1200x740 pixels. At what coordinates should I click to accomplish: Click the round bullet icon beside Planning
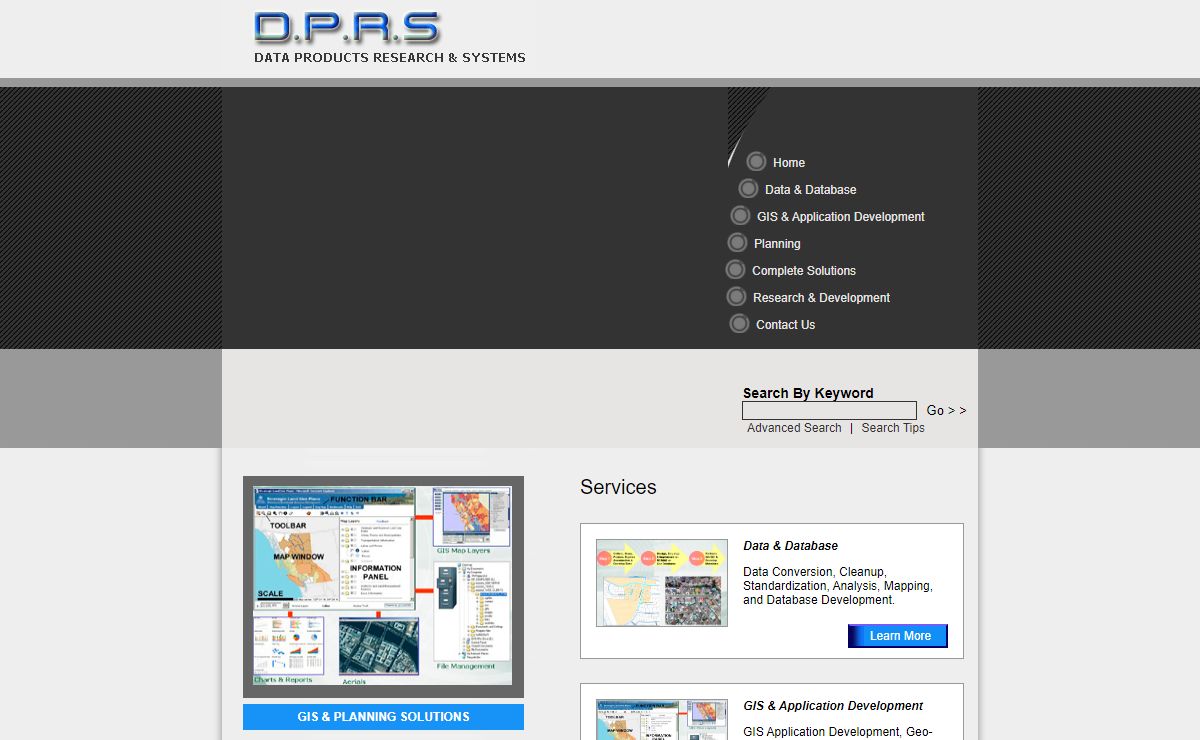(x=737, y=243)
